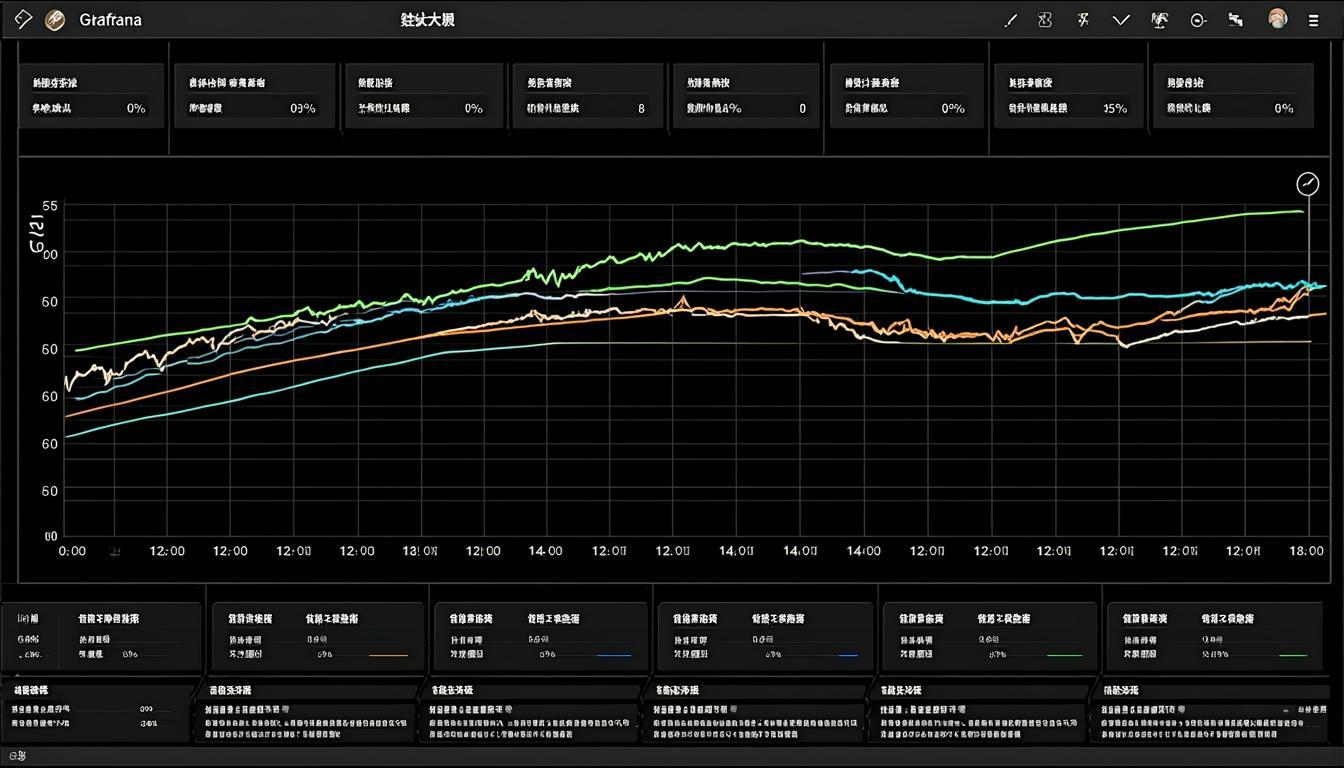
Task: Open the chart panel icon in the header
Action: (1160, 20)
